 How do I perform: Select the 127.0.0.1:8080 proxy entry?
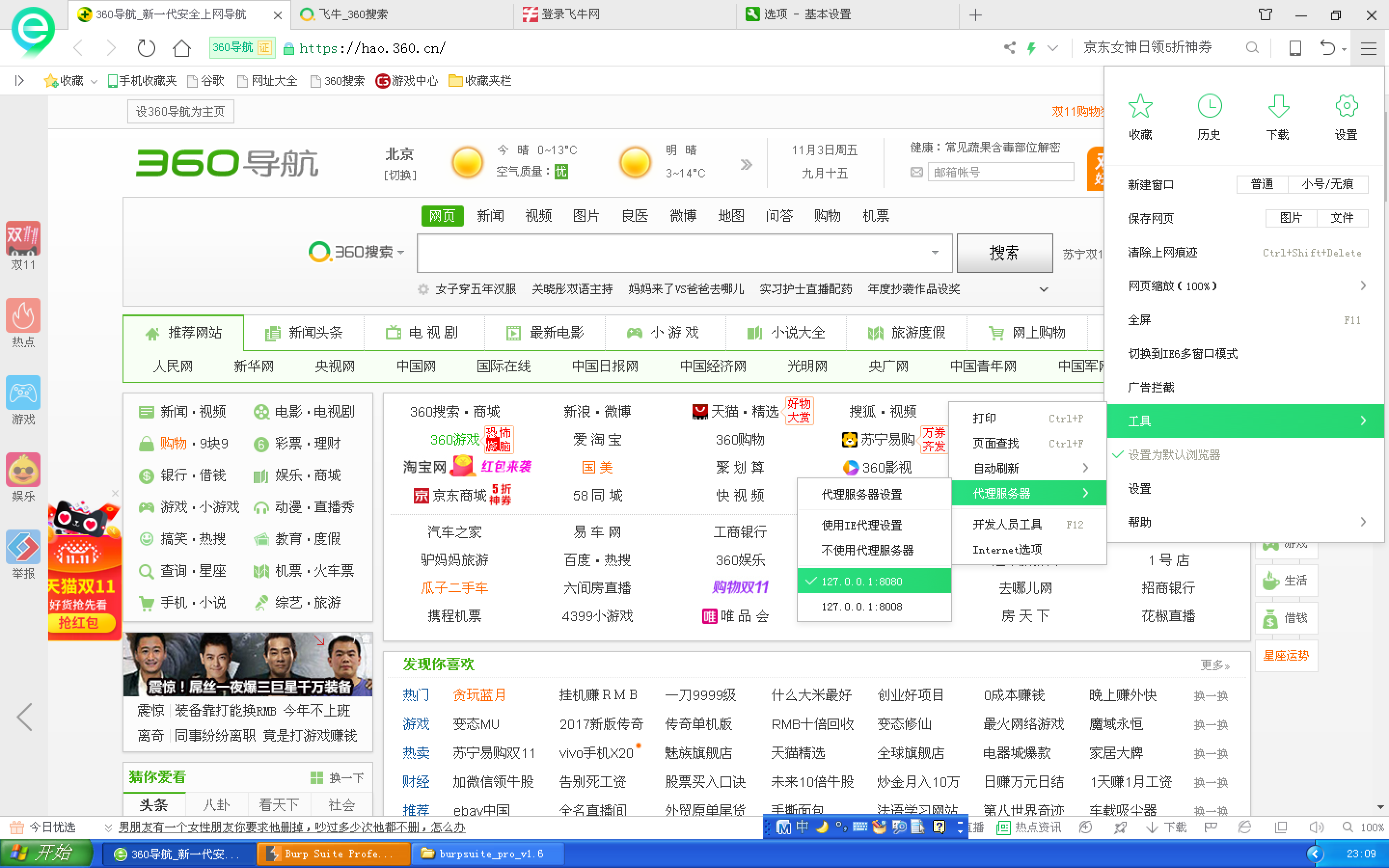[874, 581]
